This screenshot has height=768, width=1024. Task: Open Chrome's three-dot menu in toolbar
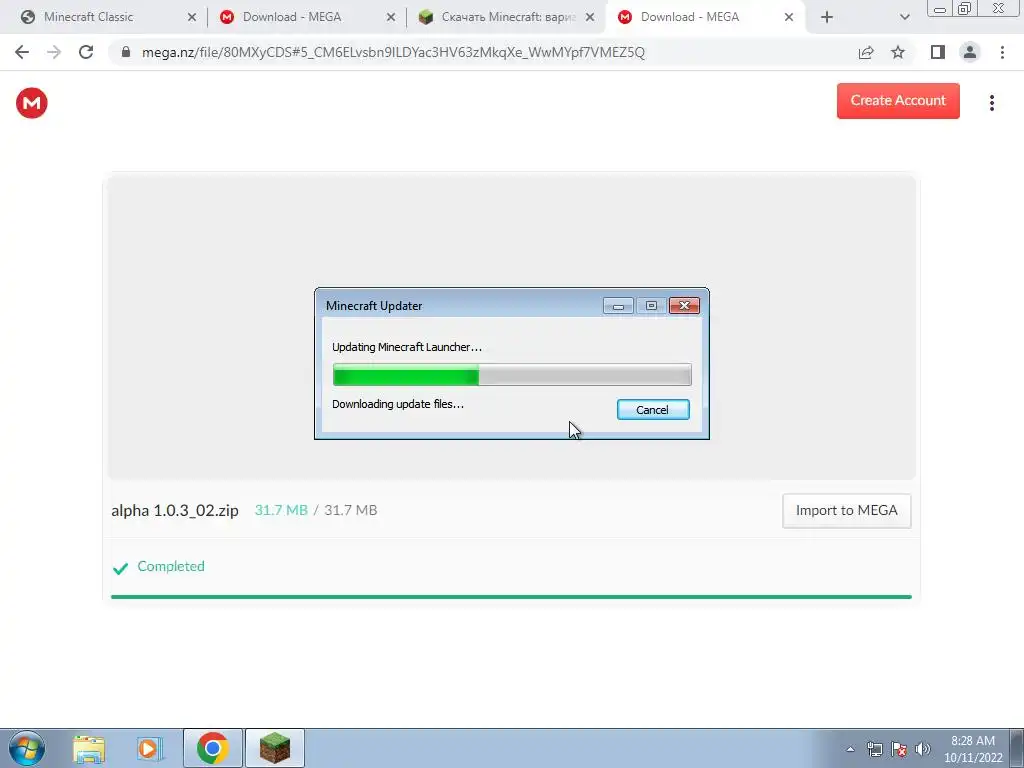click(x=1002, y=52)
